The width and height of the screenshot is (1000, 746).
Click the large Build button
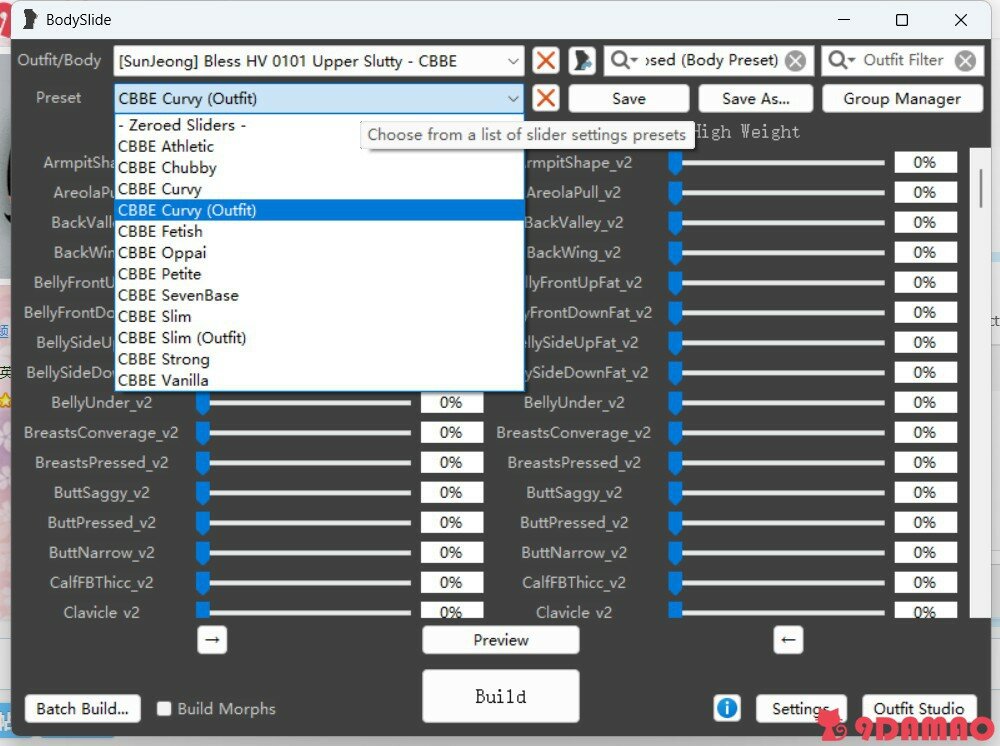(500, 696)
